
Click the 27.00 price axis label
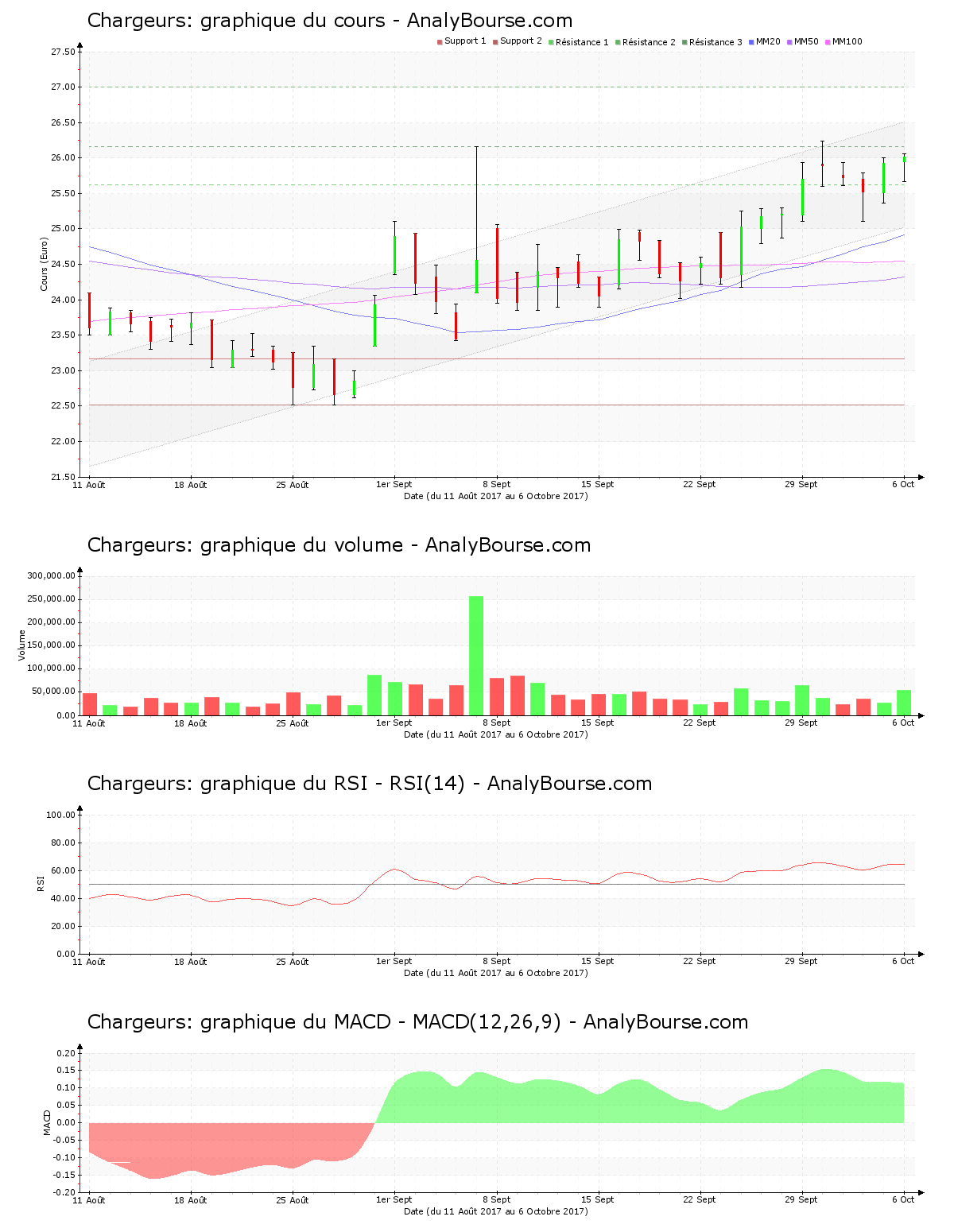(x=63, y=87)
